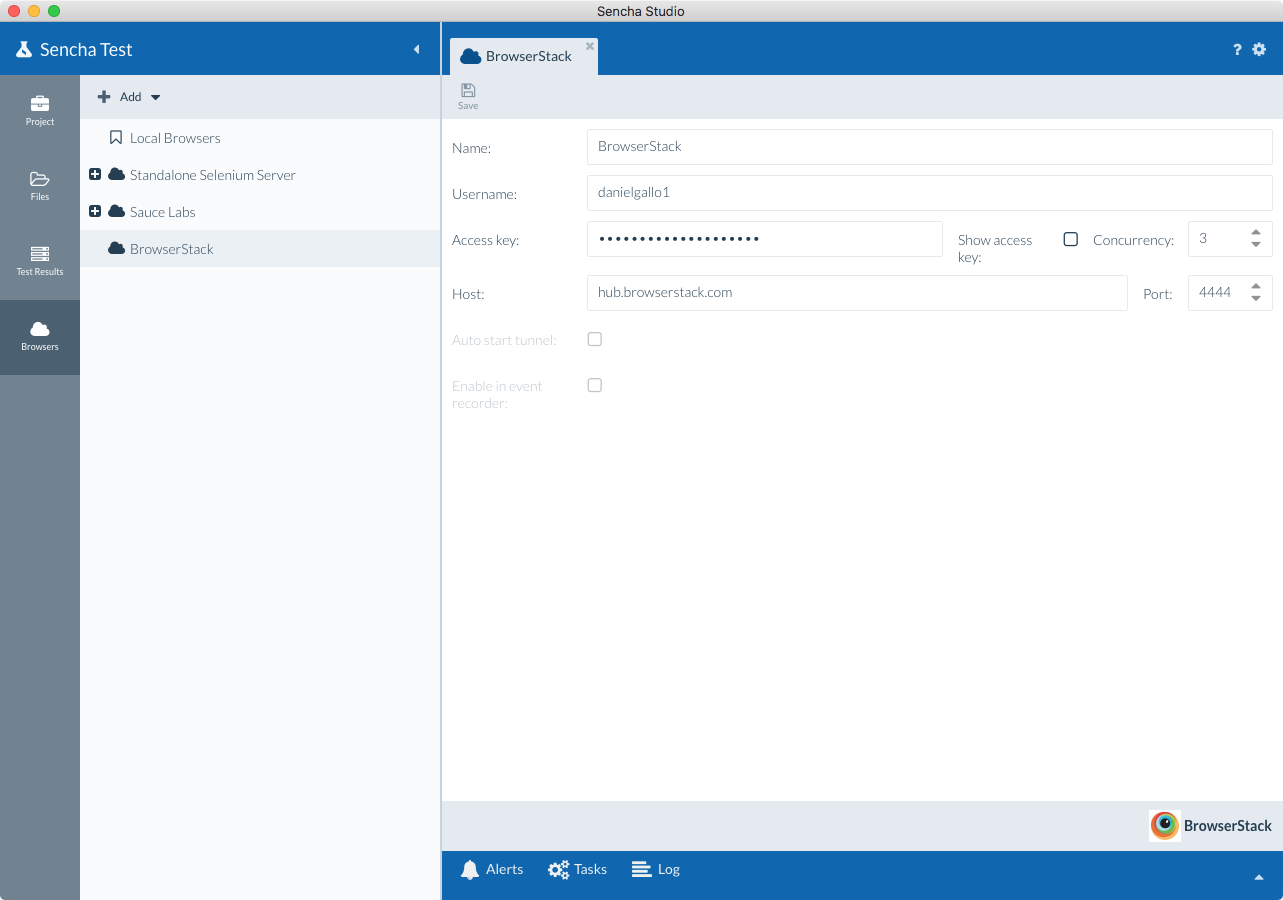Click the help question mark icon

(x=1236, y=48)
